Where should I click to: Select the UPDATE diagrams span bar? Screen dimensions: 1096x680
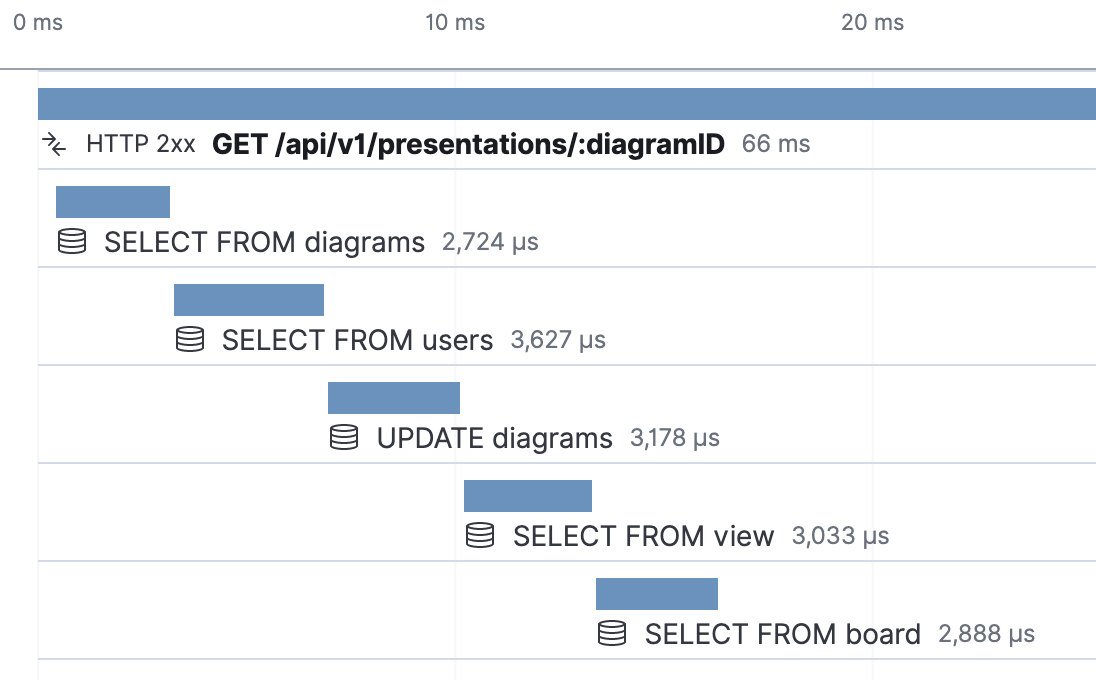tap(394, 398)
